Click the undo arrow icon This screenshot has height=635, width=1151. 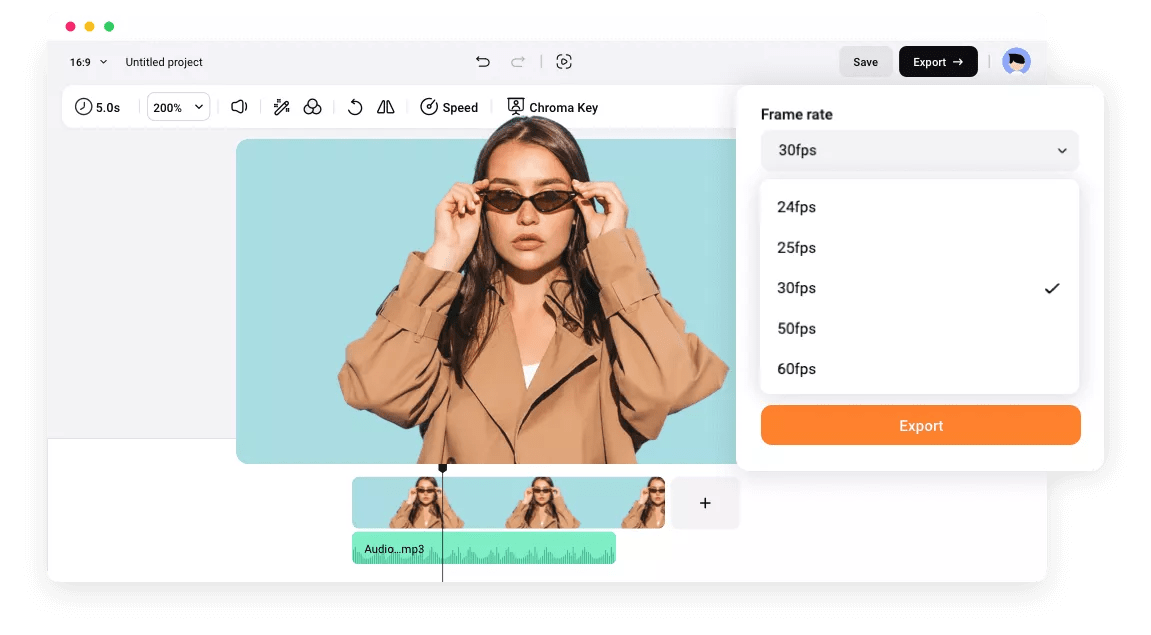[483, 61]
